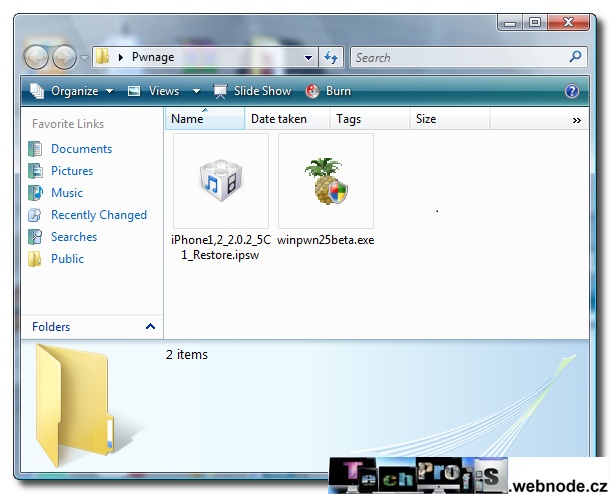Start the Slide Show
The height and width of the screenshot is (494, 611).
pyautogui.click(x=252, y=91)
